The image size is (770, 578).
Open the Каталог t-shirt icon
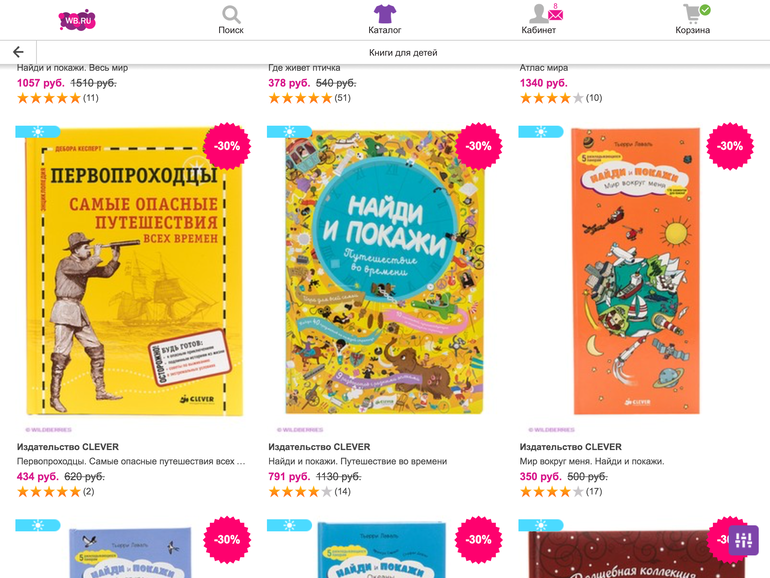[x=385, y=14]
